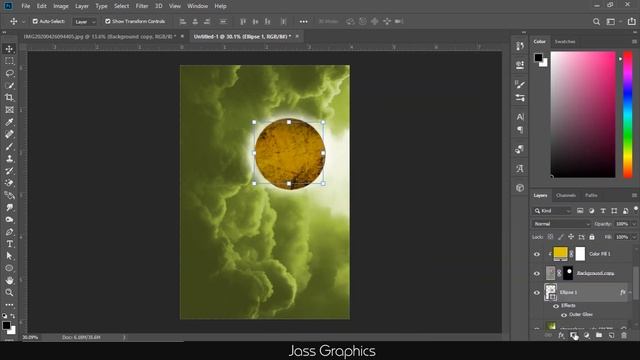Image resolution: width=640 pixels, height=360 pixels.
Task: Toggle Show Transform Controls checkbox
Action: pos(108,21)
